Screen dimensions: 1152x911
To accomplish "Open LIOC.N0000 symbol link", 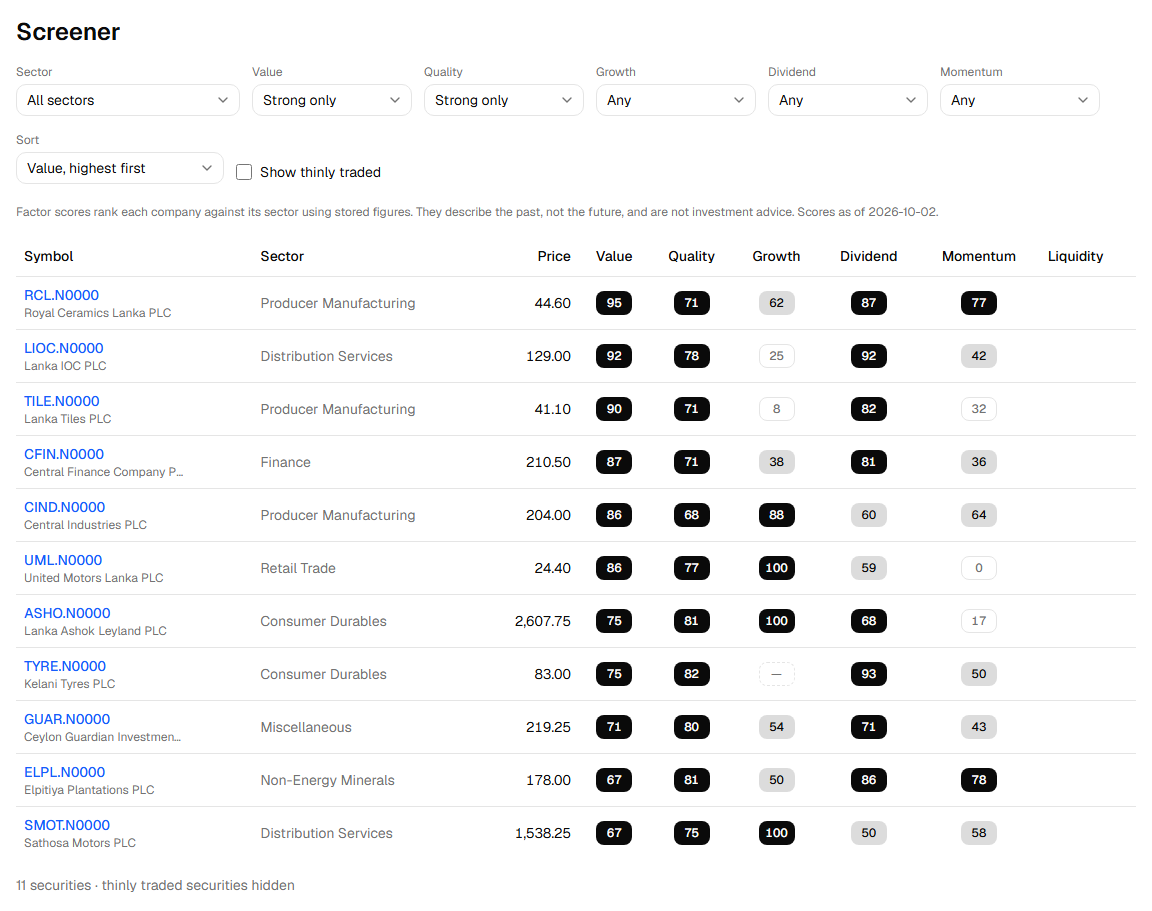I will click(64, 348).
